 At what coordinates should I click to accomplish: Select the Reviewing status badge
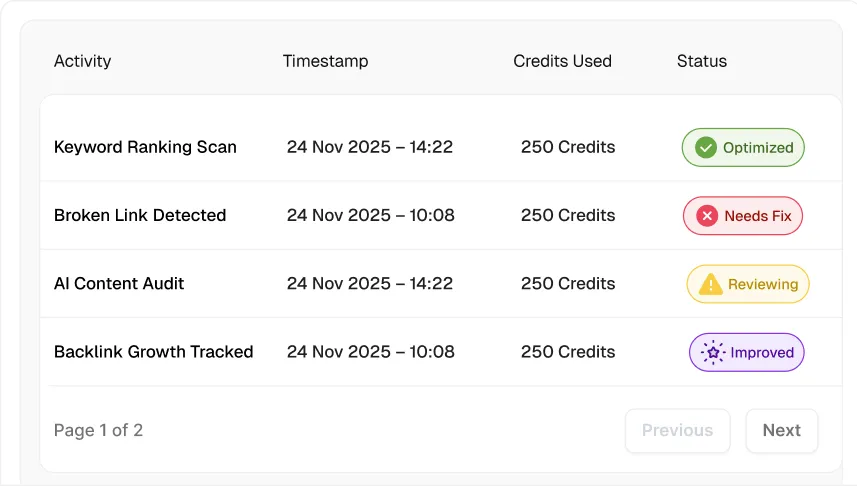click(748, 284)
